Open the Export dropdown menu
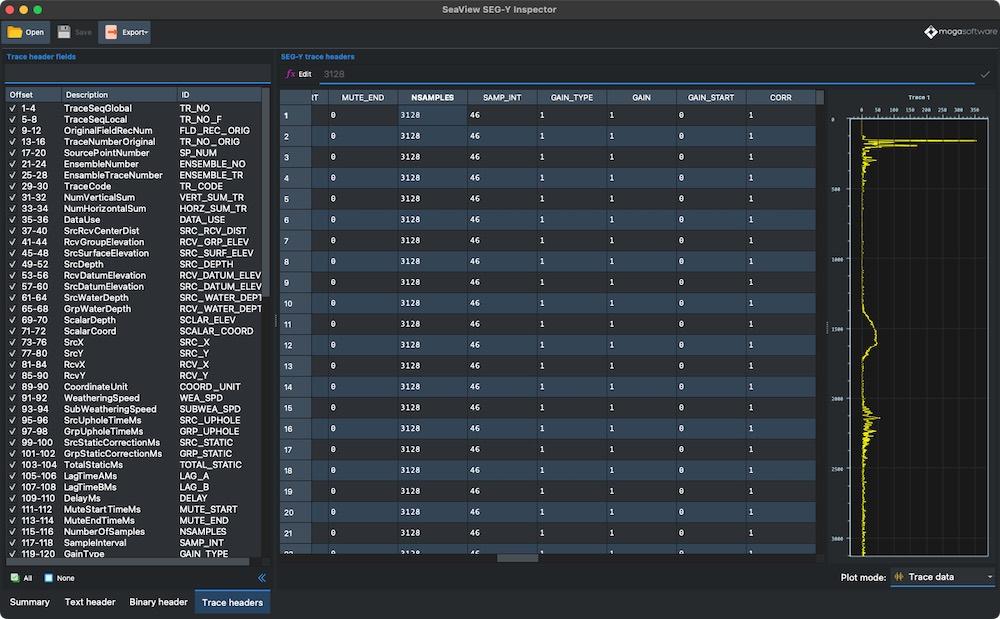Screen dimensions: 1000x619 (x=125, y=32)
